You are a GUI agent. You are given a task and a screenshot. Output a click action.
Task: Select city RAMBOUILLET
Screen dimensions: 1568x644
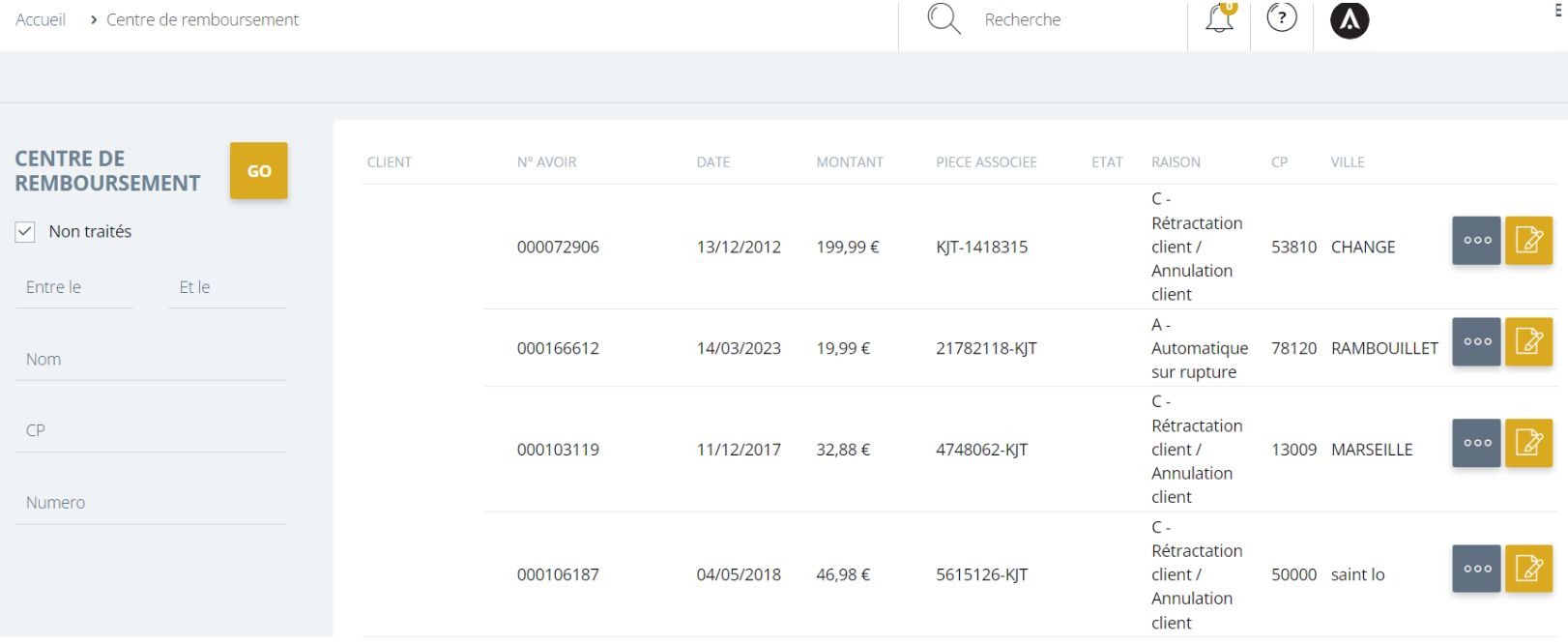(1384, 349)
